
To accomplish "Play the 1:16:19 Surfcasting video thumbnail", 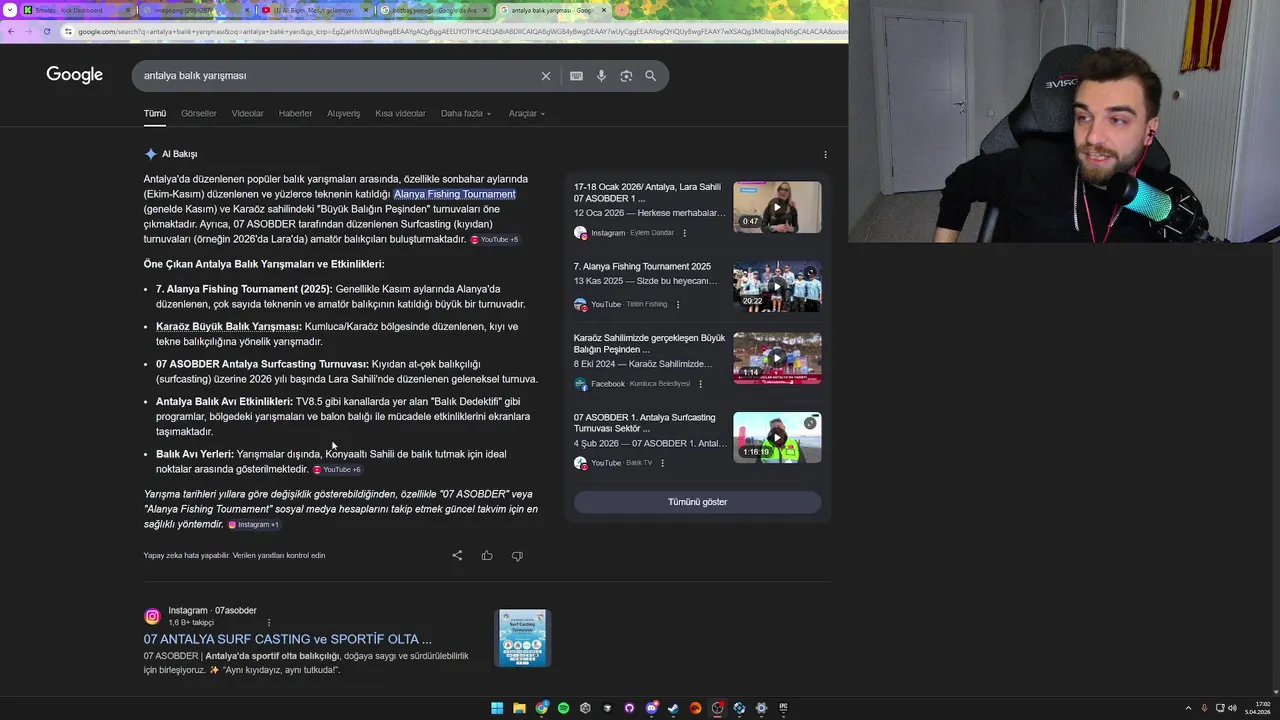I will pyautogui.click(x=777, y=438).
